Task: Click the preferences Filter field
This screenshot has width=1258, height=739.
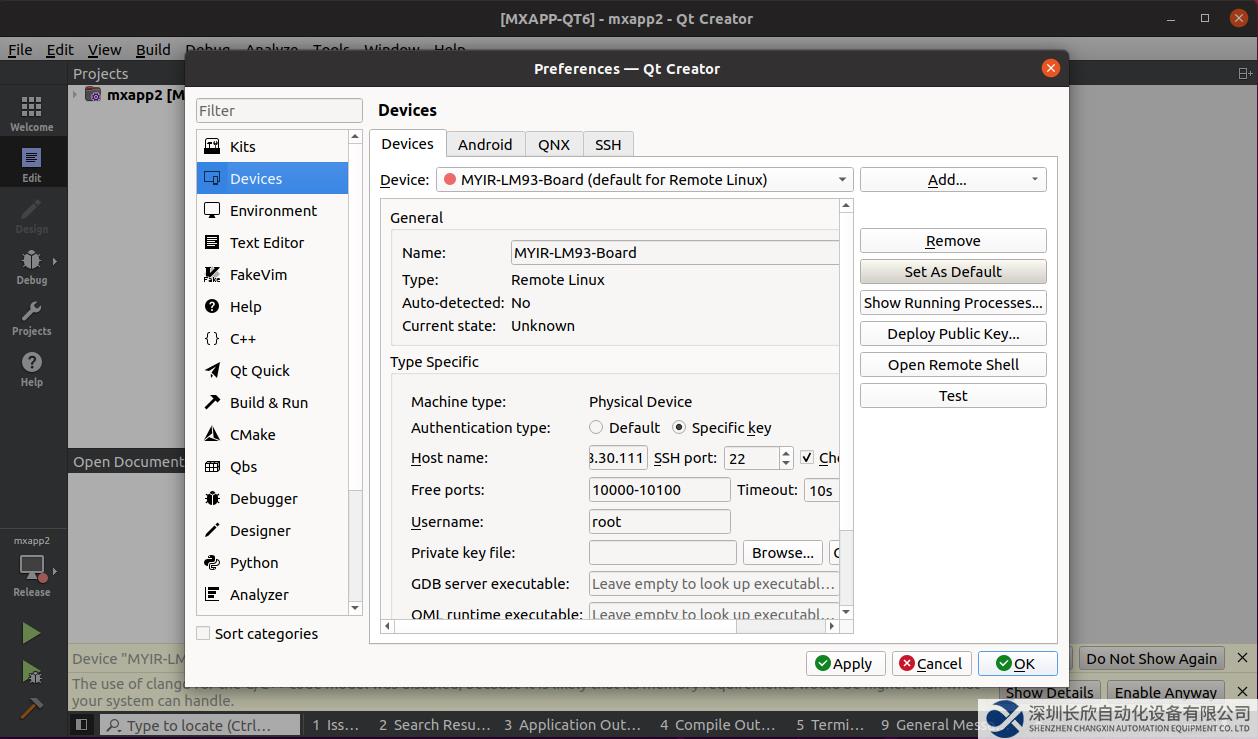Action: pyautogui.click(x=279, y=110)
